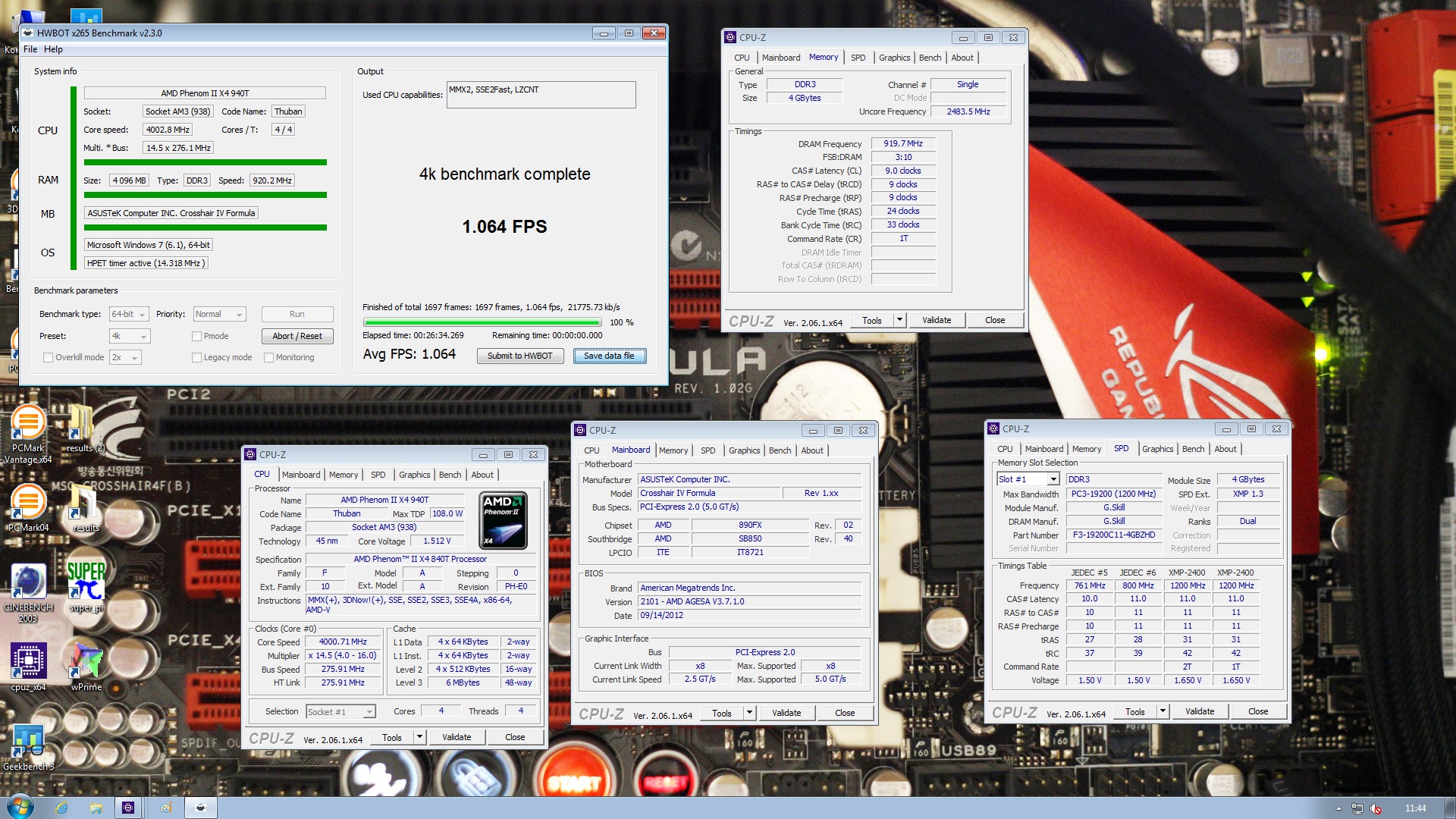This screenshot has width=1456, height=819.
Task: Expand Tools arrow in CPU-Z Memory window
Action: 899,320
